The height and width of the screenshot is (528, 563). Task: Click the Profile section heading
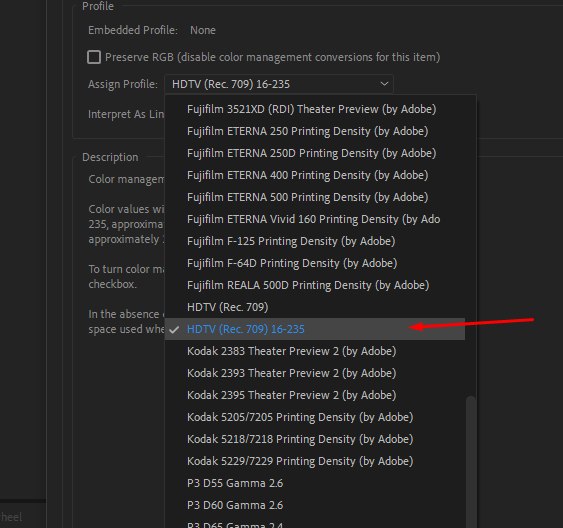(x=98, y=6)
